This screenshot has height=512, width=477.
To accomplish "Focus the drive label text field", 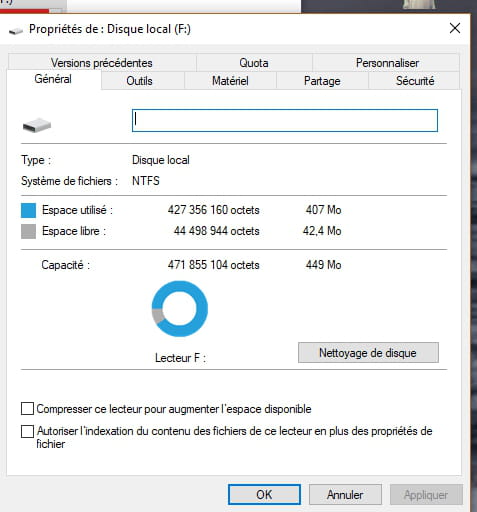I will click(x=285, y=120).
